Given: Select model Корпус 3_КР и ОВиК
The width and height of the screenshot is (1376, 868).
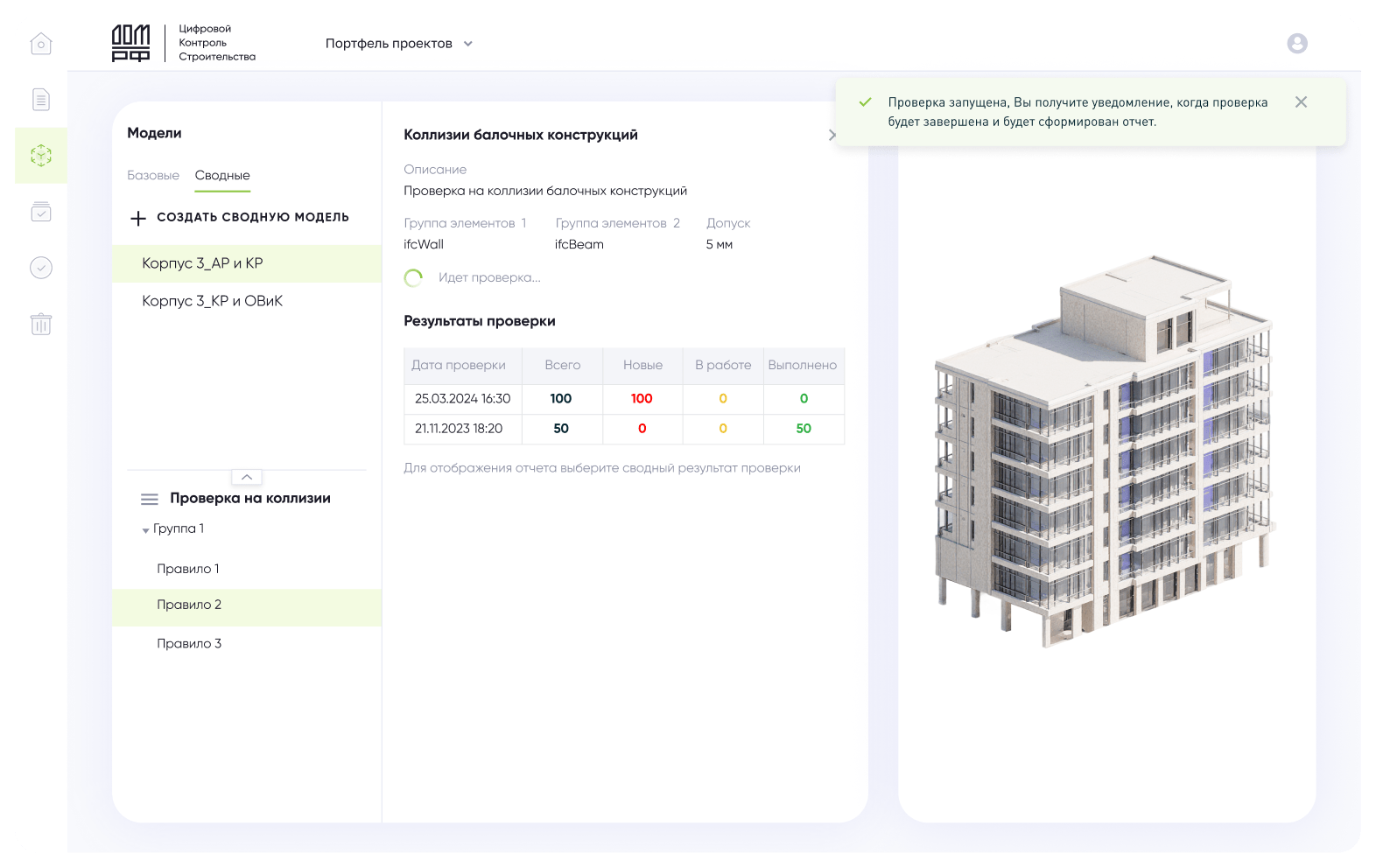Looking at the screenshot, I should point(213,301).
